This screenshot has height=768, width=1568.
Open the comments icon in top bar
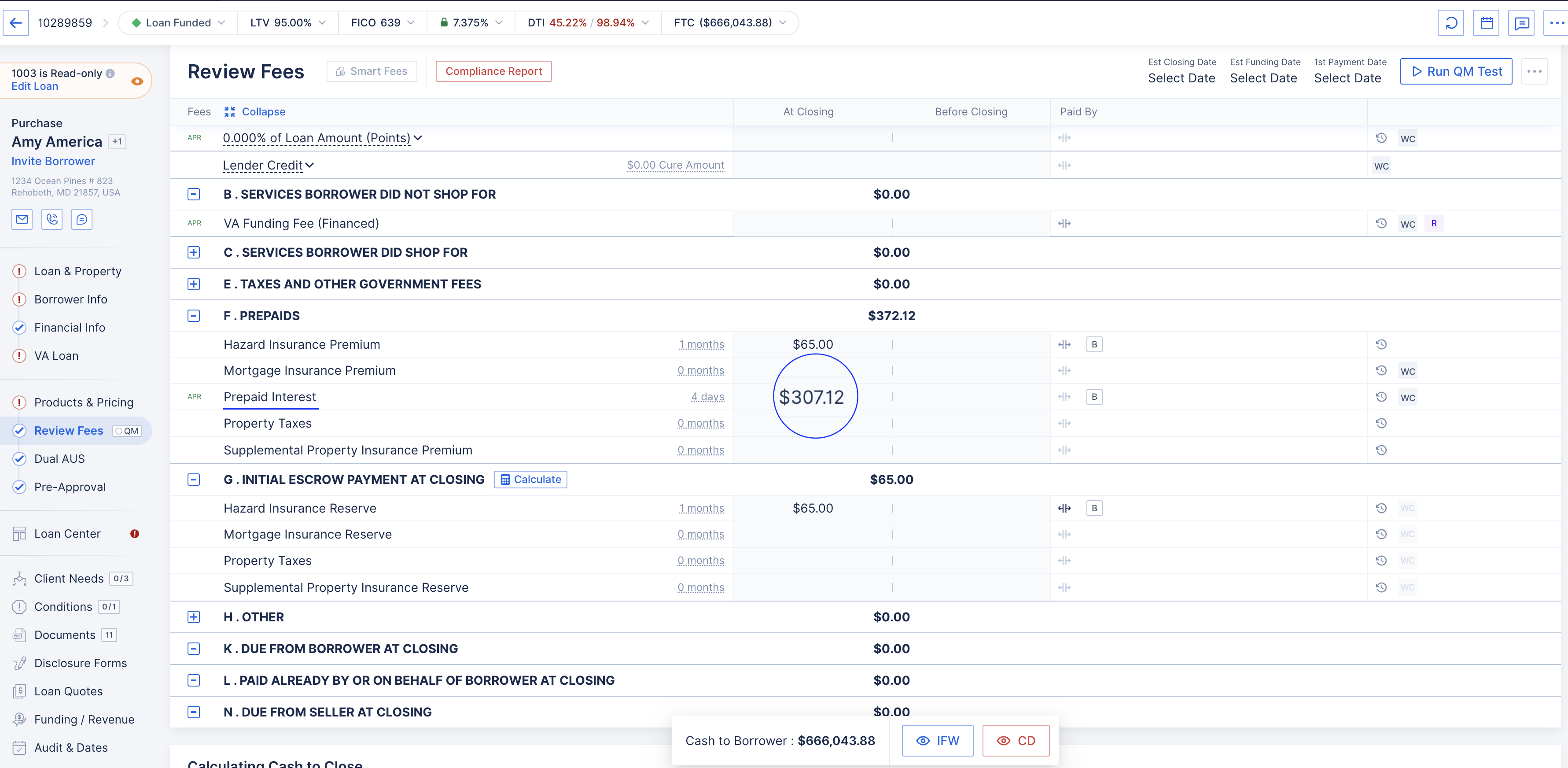[x=1521, y=23]
